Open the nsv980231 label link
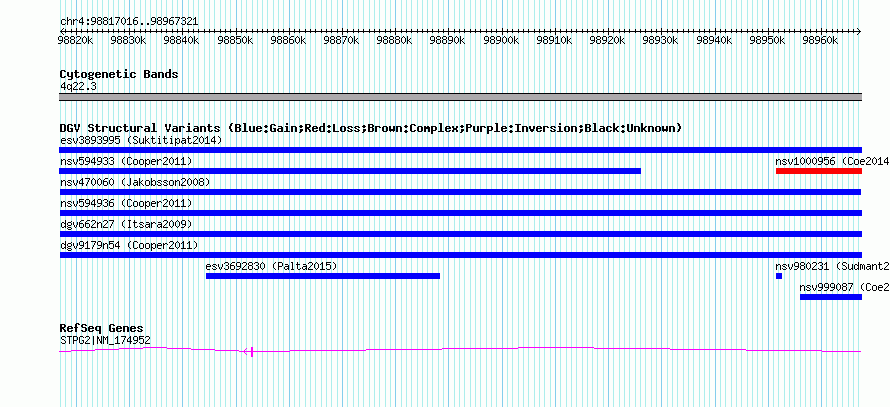Screen dimensions: 890x407 [x=832, y=266]
